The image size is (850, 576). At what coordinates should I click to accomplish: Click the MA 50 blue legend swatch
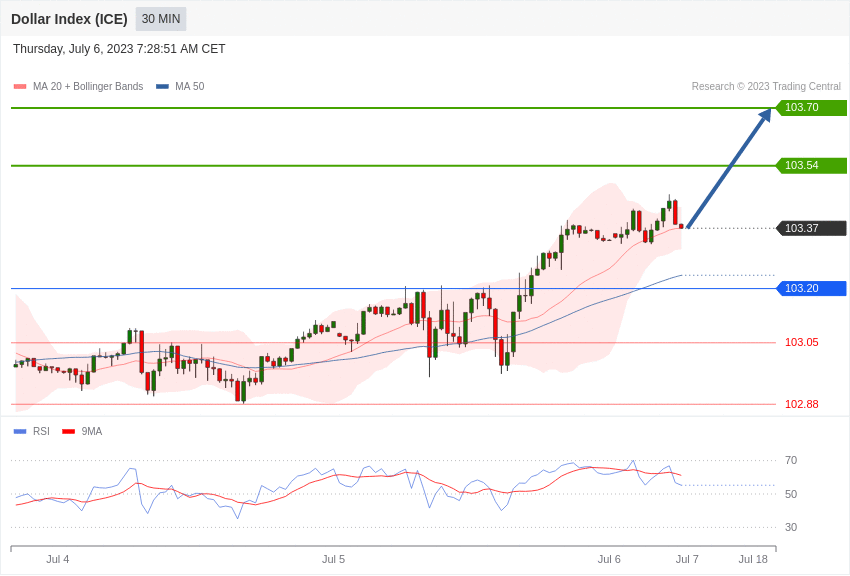162,86
